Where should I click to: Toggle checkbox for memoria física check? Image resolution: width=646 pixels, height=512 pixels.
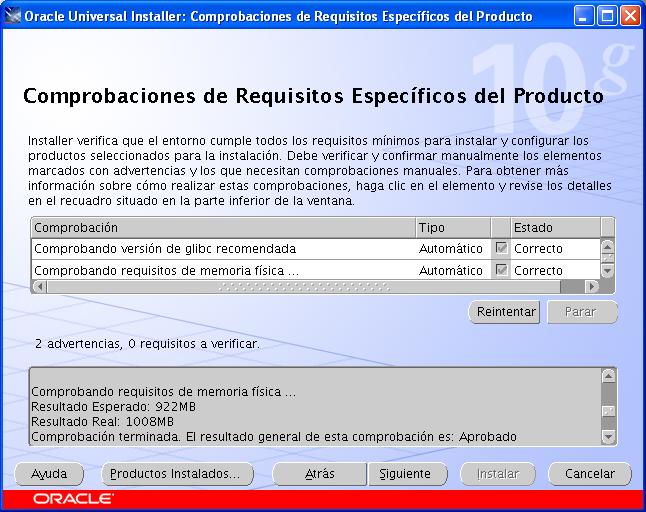501,270
